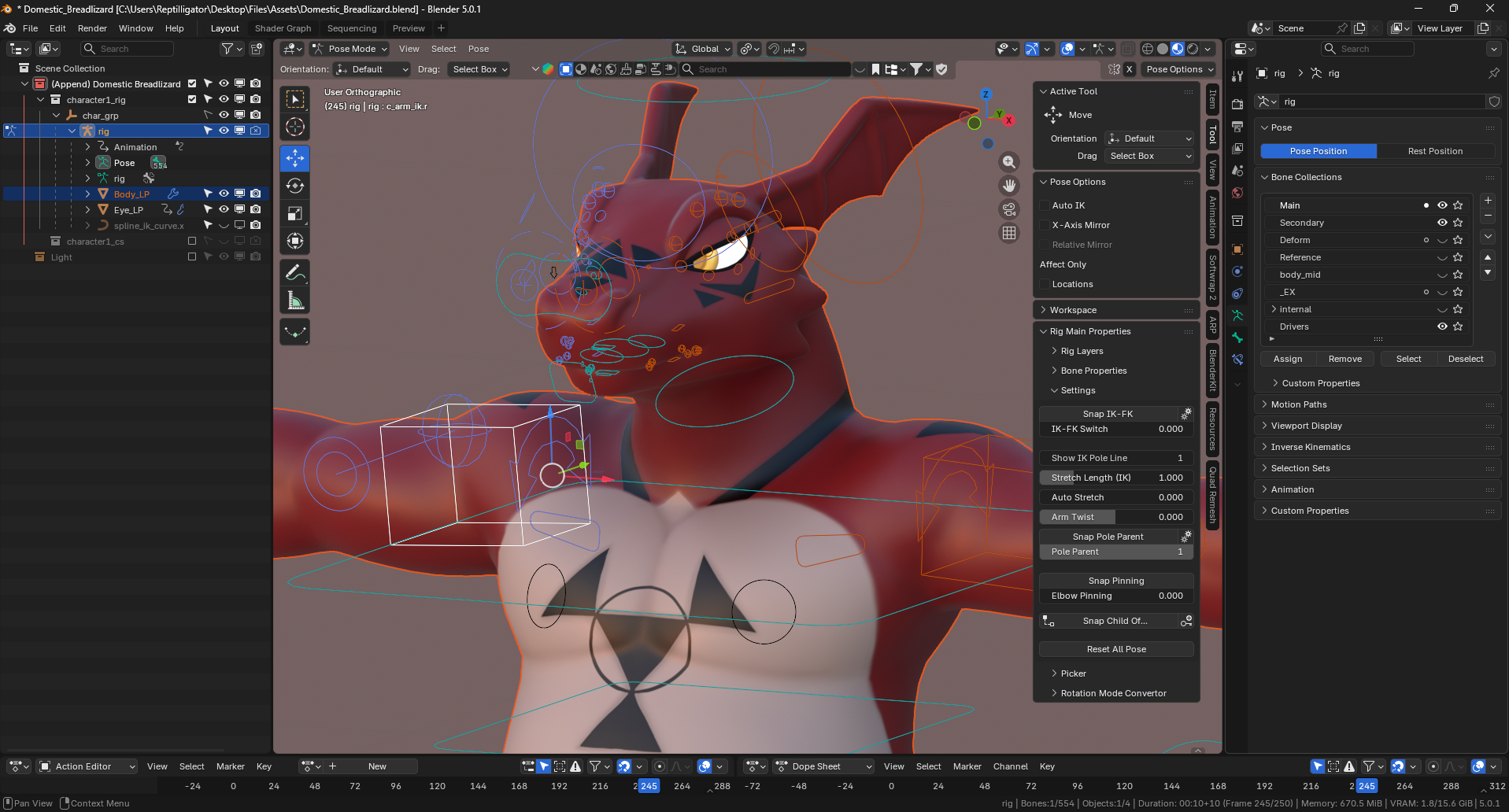This screenshot has width=1509, height=812.
Task: Add a new bone collection with plus icon
Action: [x=1488, y=201]
